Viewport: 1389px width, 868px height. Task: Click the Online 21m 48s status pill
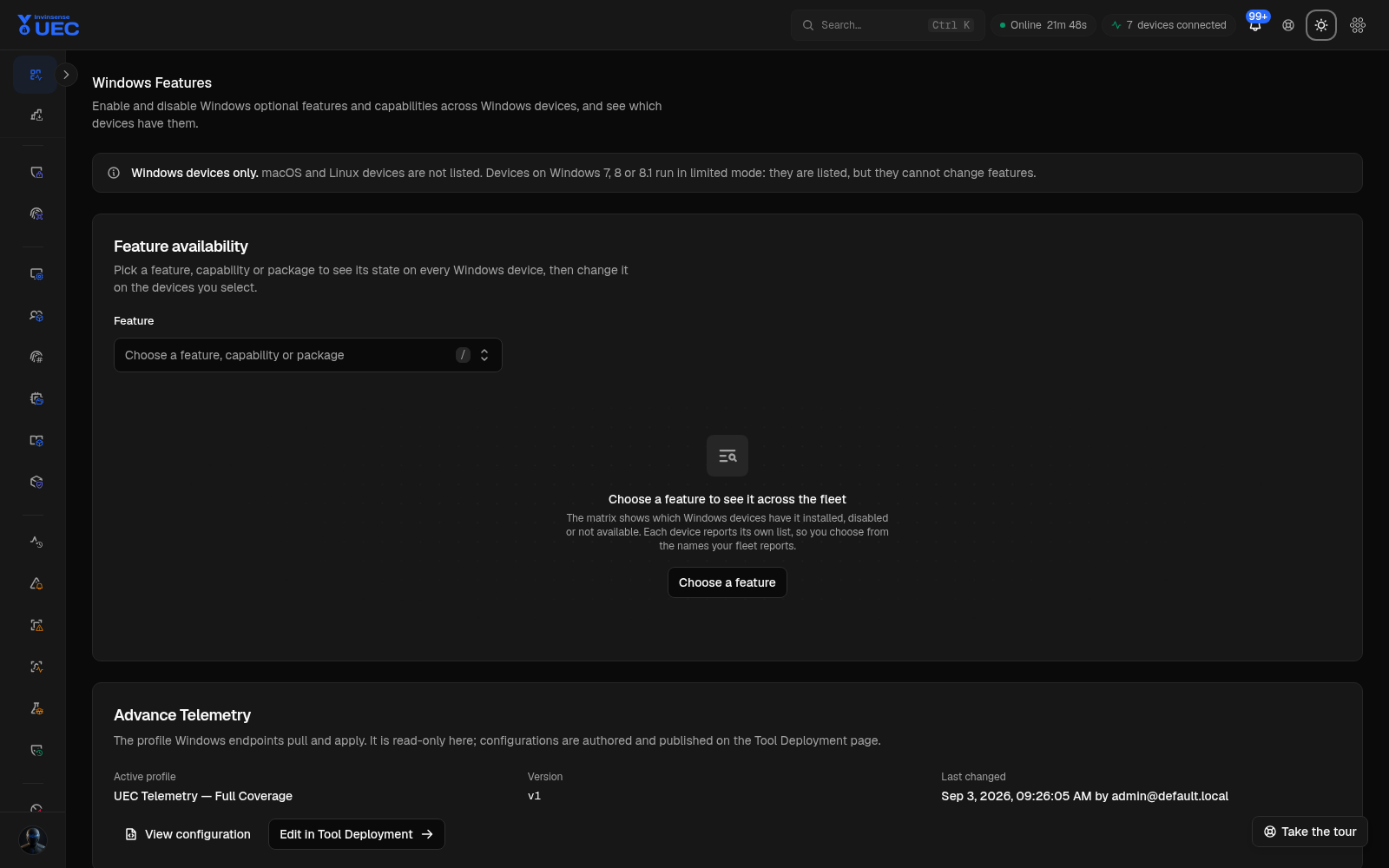(x=1043, y=25)
